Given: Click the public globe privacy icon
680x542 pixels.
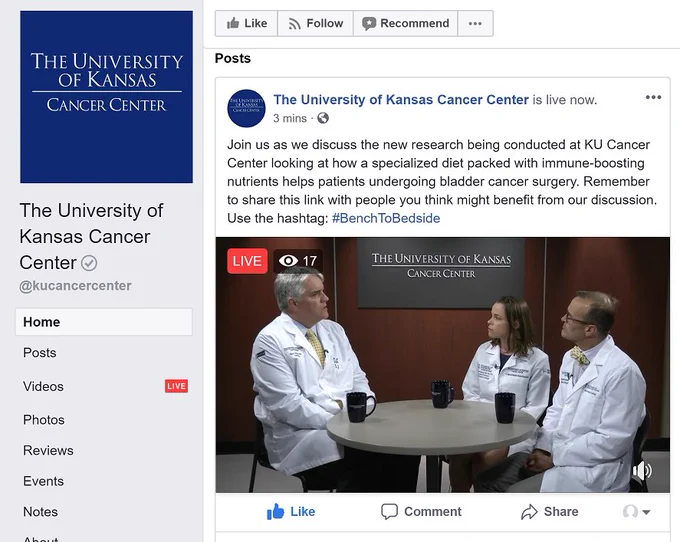Looking at the screenshot, I should pos(323,118).
